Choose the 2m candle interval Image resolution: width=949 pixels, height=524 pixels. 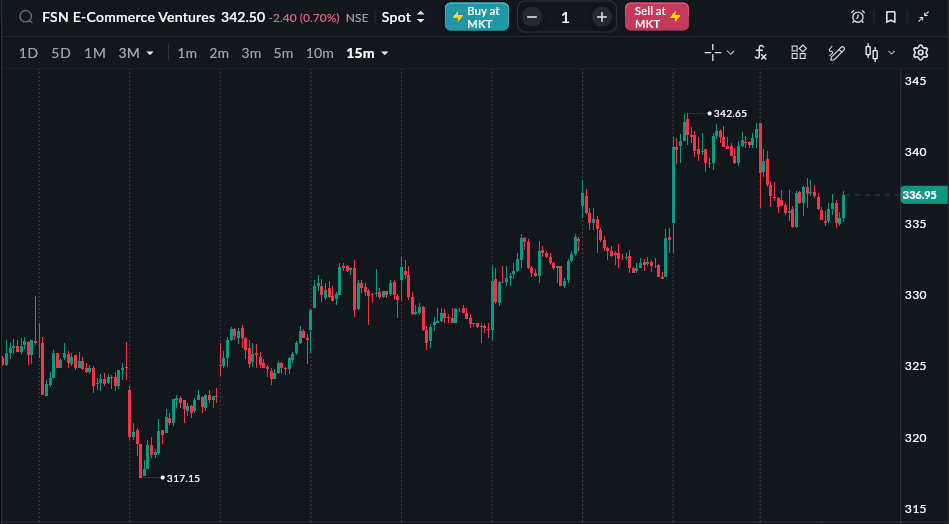tap(219, 53)
